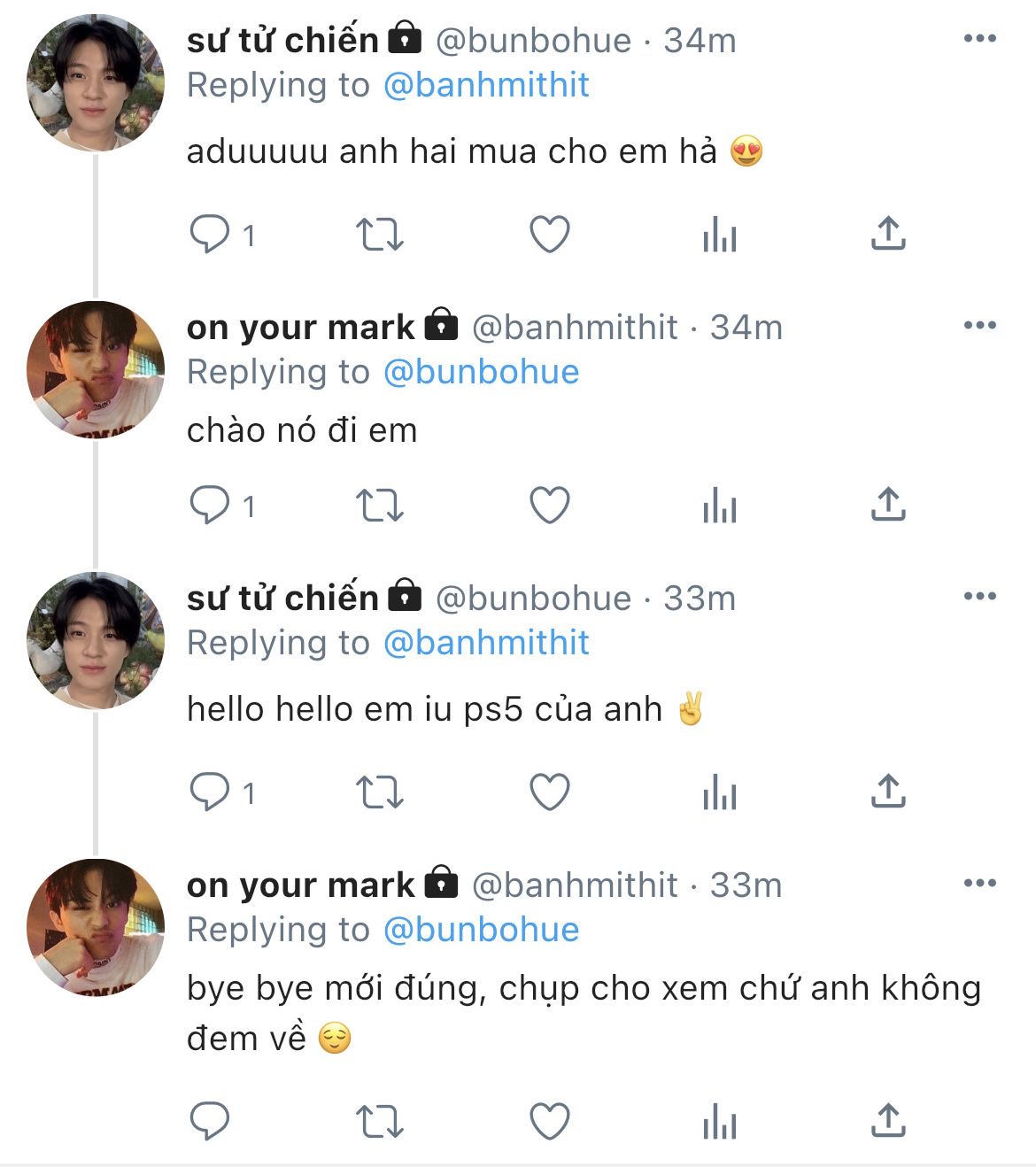Open 'on your mark' profile name in second tweet
The image size is (1036, 1167).
click(x=300, y=328)
